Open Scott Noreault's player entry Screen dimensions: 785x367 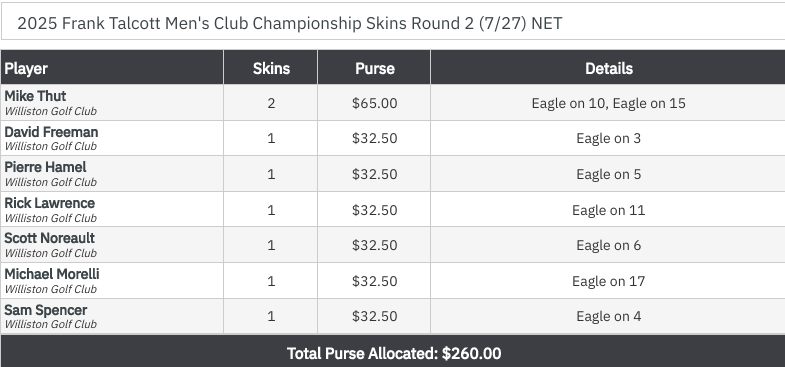49,238
